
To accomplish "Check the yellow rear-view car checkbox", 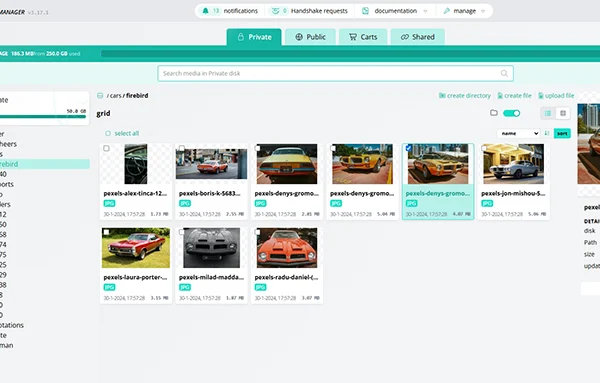I will tap(258, 148).
